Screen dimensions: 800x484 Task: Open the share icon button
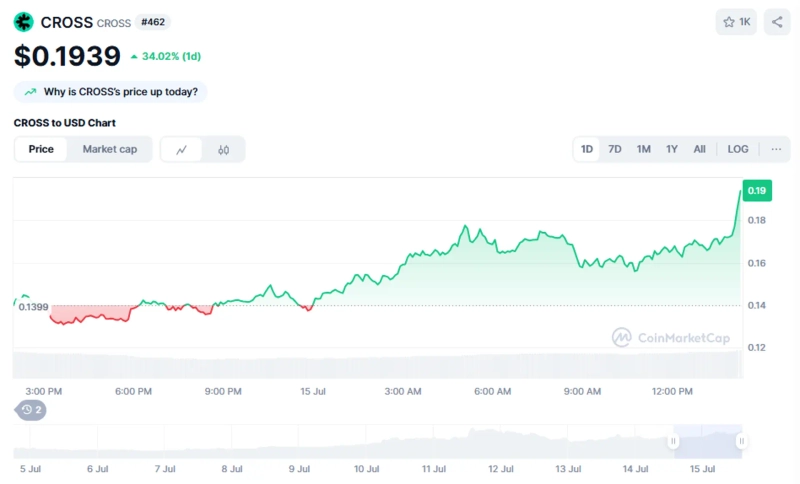[x=776, y=22]
